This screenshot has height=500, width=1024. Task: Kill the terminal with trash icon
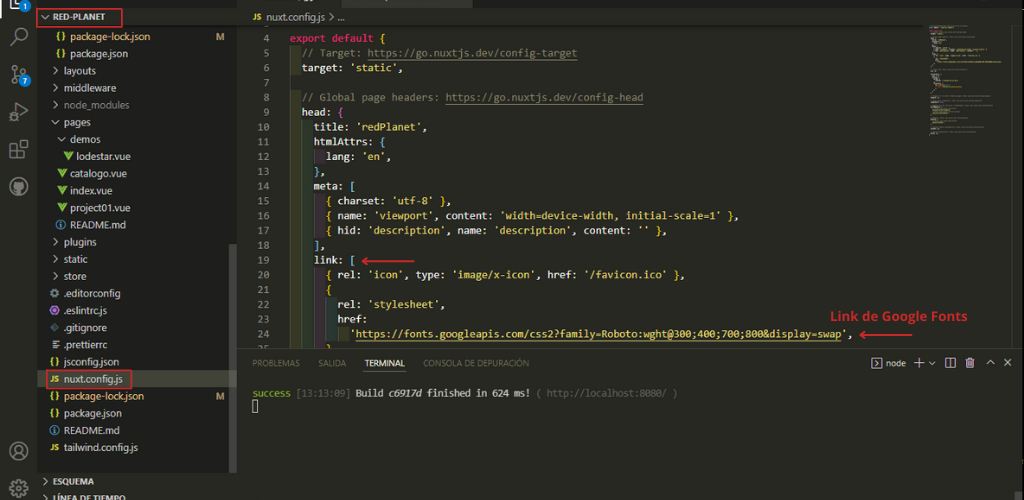point(970,363)
